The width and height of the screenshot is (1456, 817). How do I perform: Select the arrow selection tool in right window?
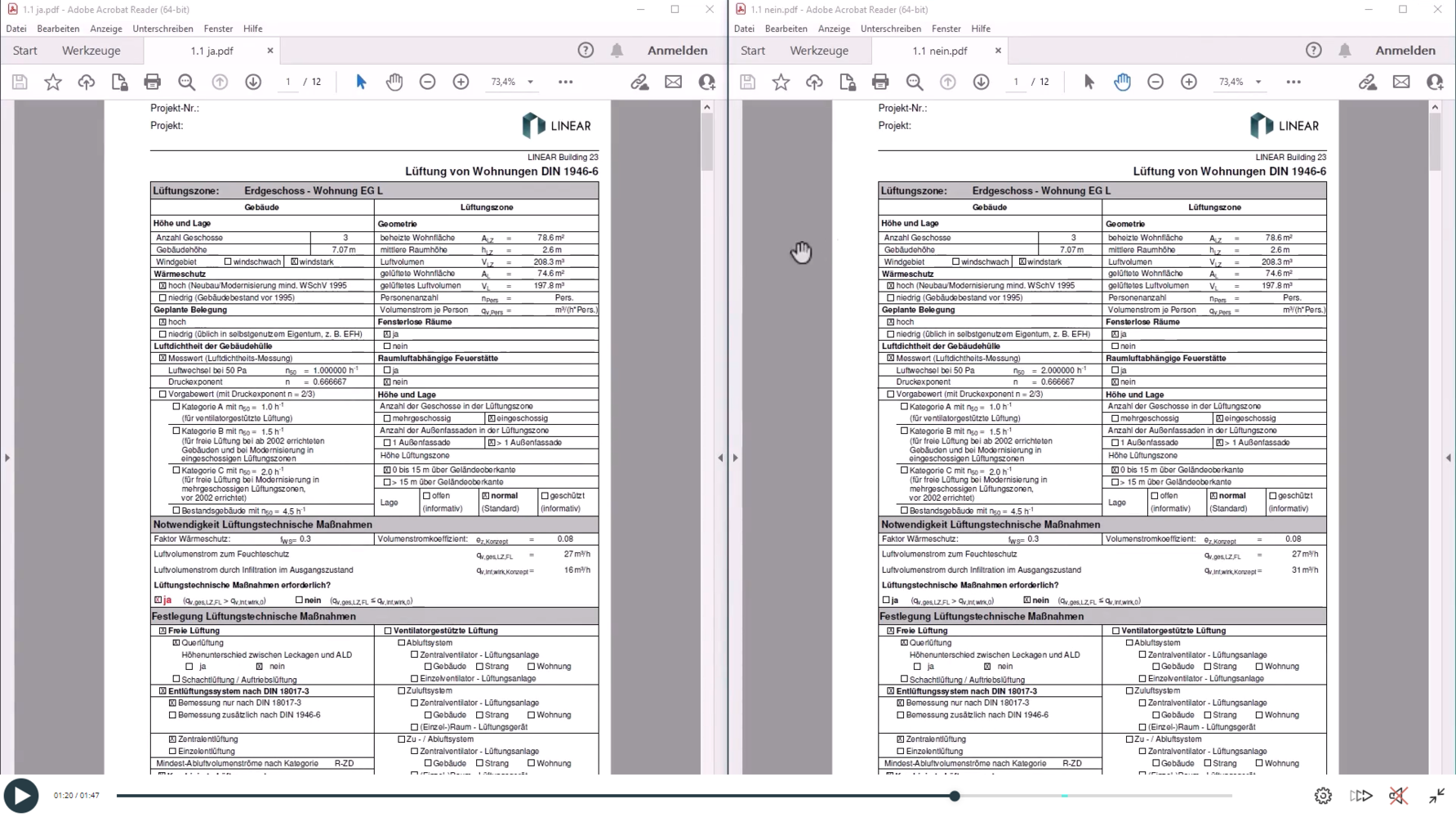tap(1089, 82)
